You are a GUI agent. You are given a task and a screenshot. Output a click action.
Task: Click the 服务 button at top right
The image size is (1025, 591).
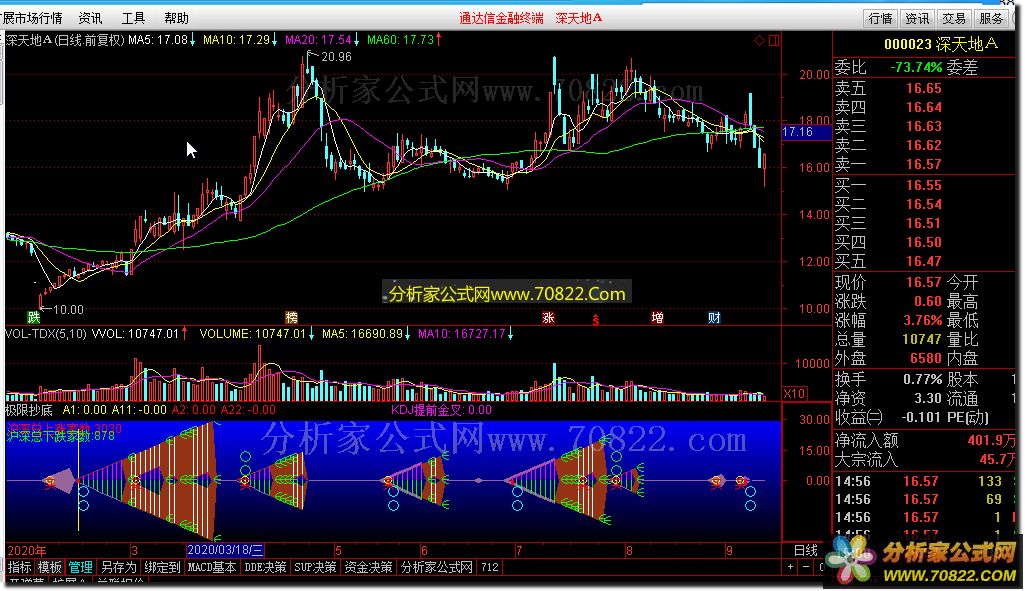(990, 19)
